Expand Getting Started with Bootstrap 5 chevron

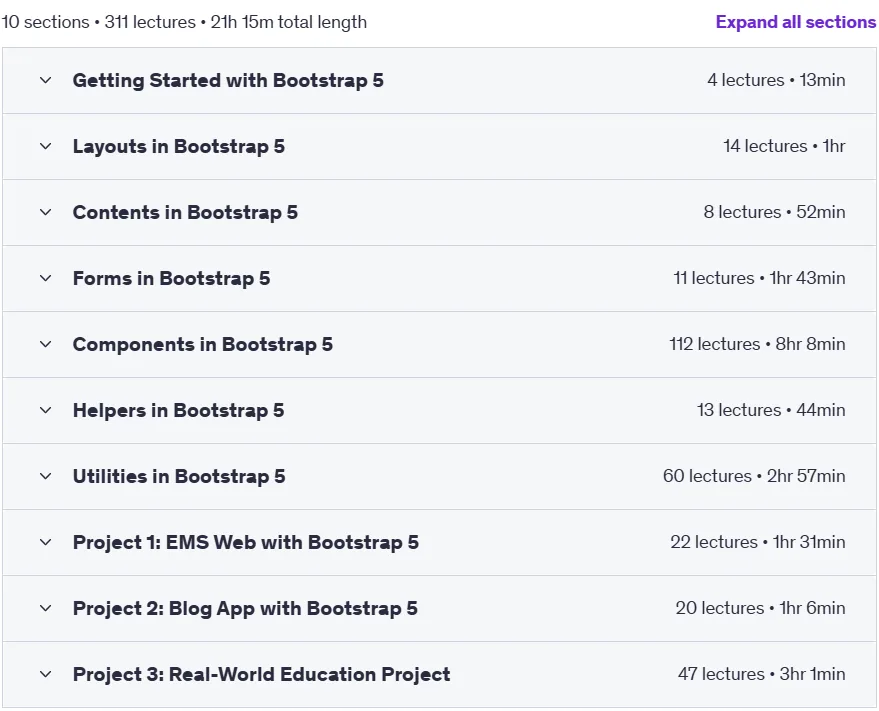tap(46, 80)
